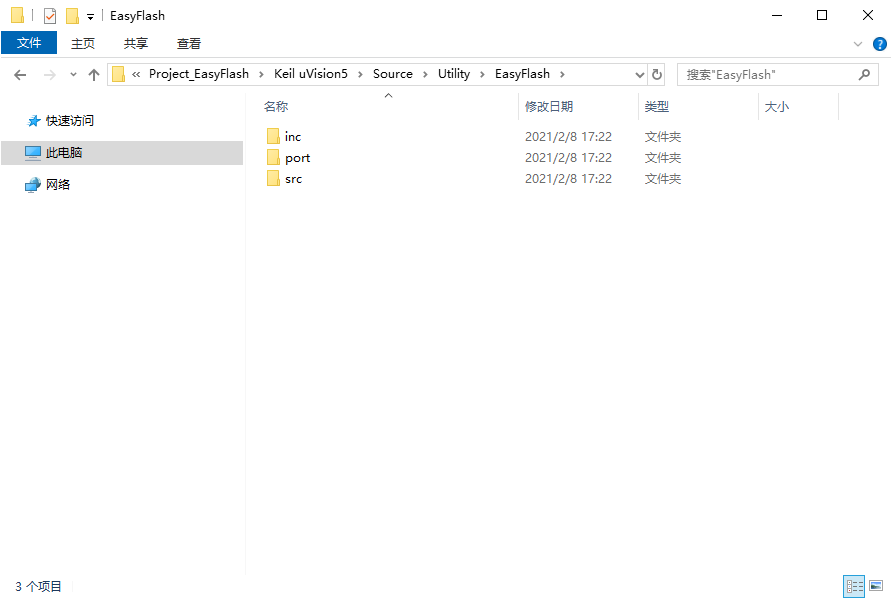
Task: Expand the arrow after Keil uVision5
Action: tap(360, 75)
